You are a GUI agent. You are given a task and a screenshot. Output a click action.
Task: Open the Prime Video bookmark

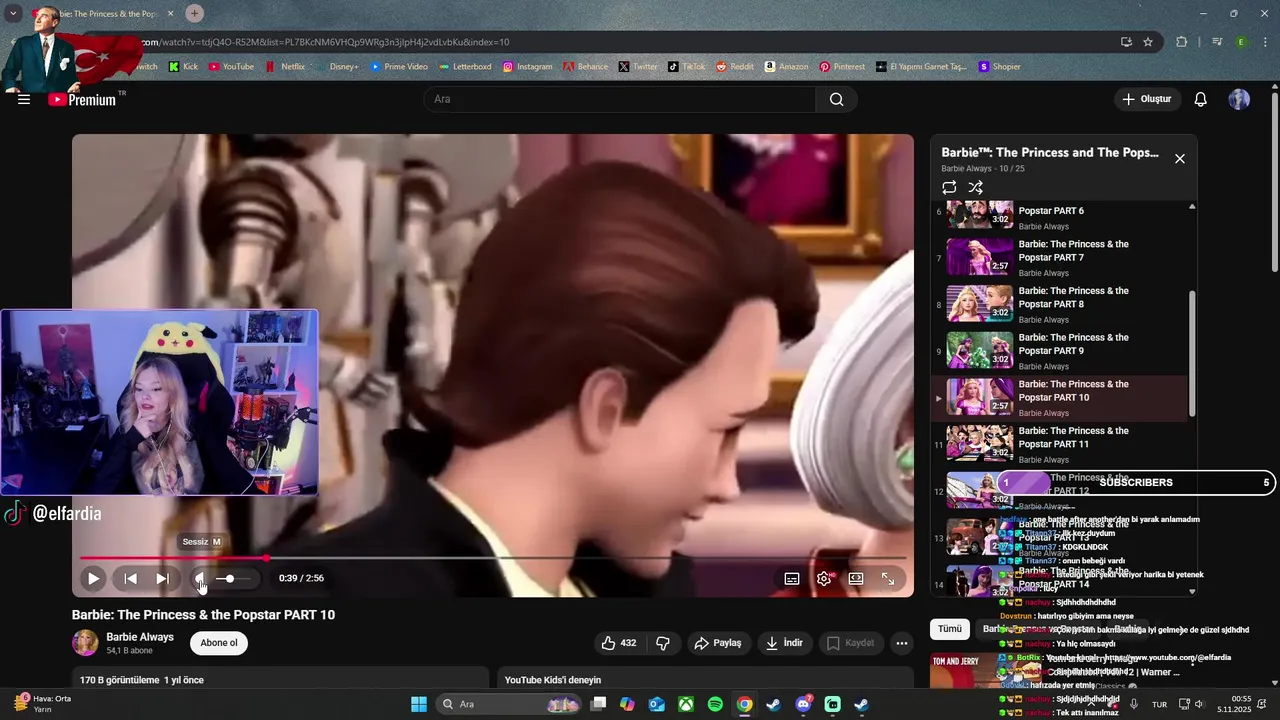coord(398,67)
